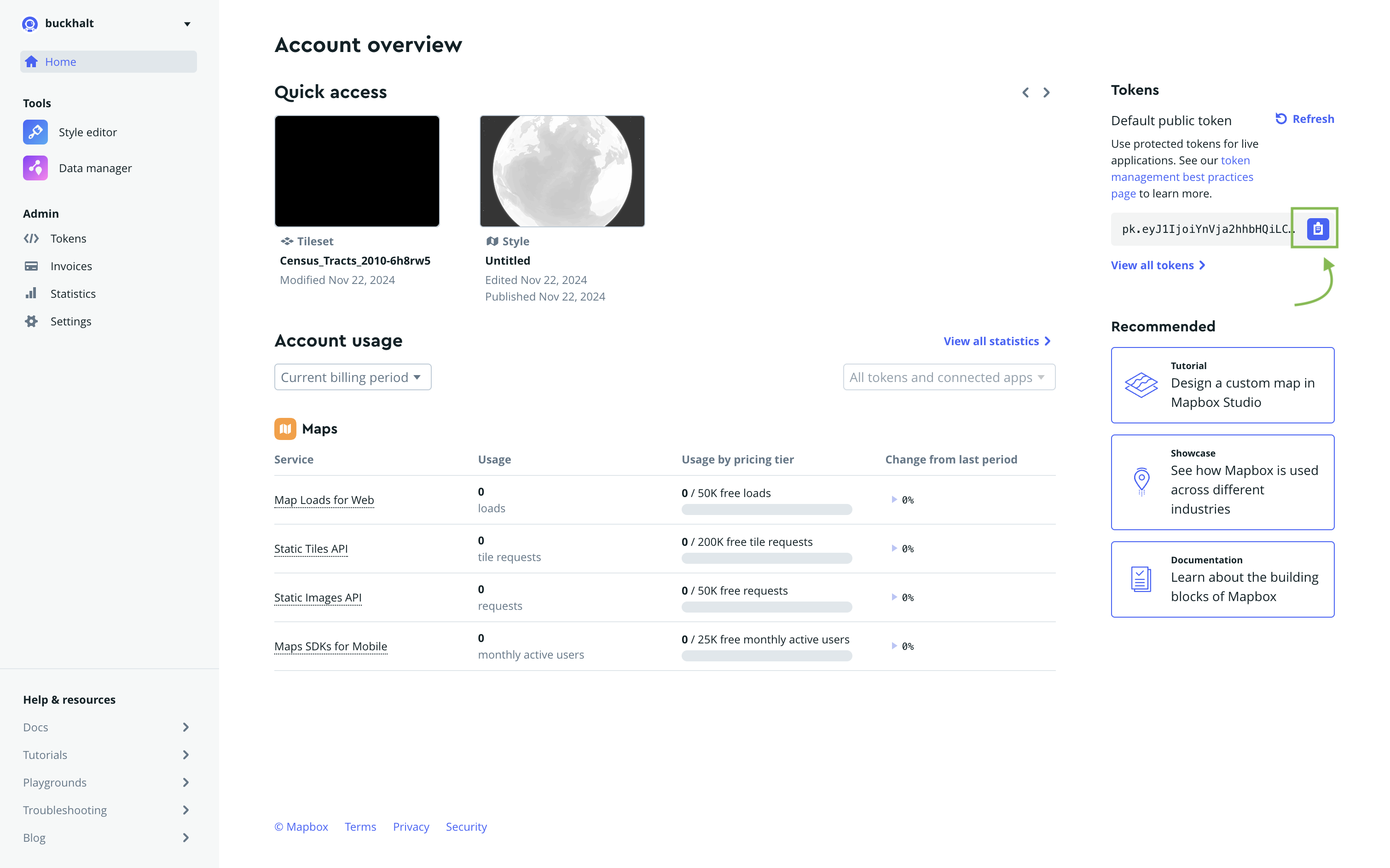Screen dimensions: 1390x868
Task: Click the next Quick access arrow
Action: 1046,92
